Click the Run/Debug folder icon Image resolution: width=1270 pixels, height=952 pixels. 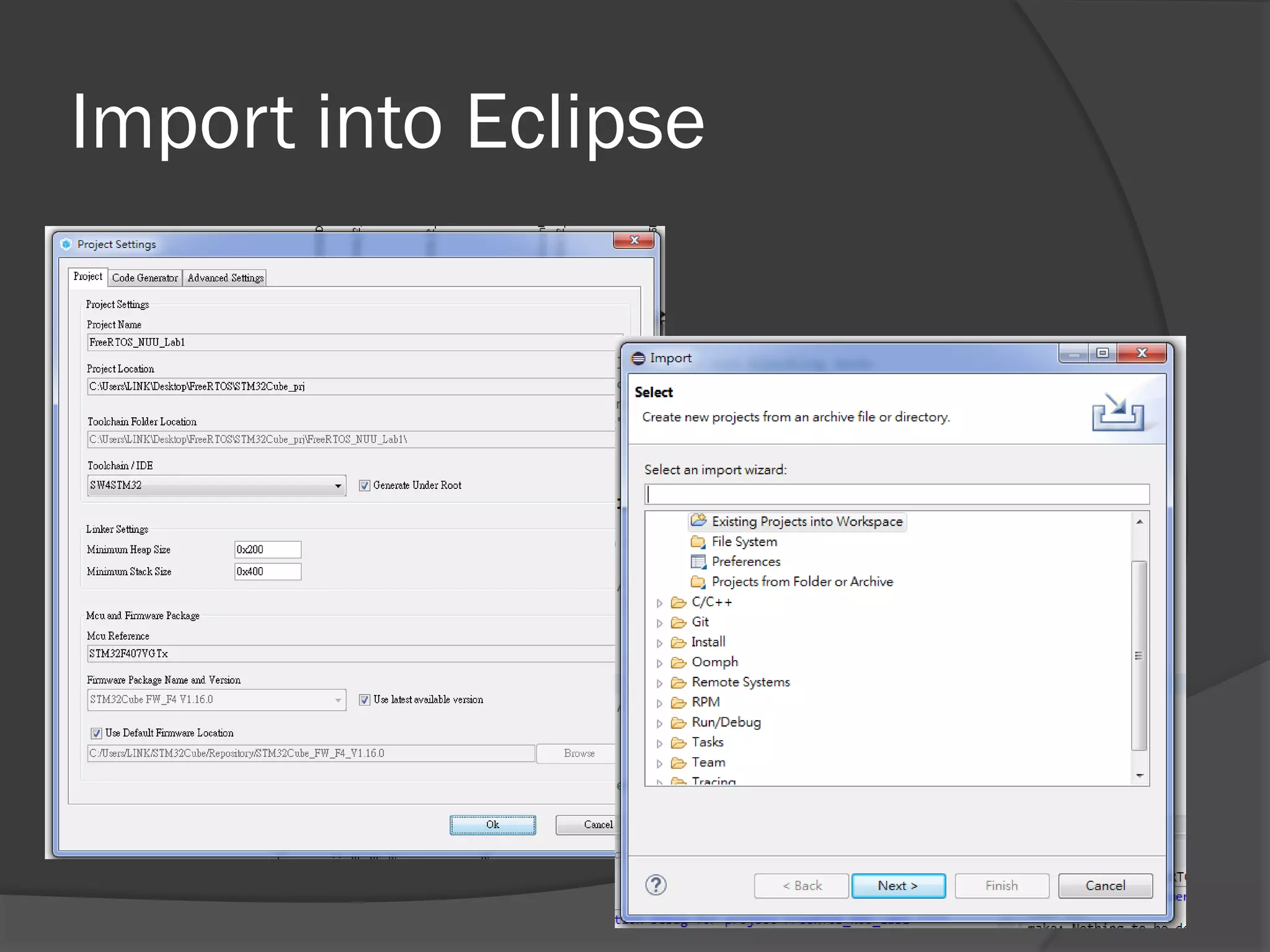(x=678, y=723)
